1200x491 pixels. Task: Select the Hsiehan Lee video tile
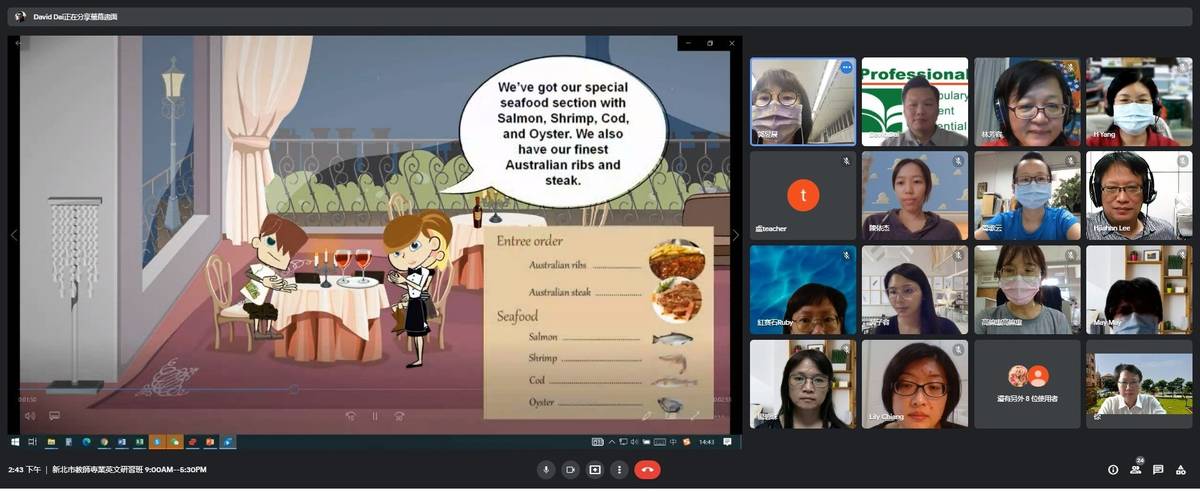point(1139,195)
